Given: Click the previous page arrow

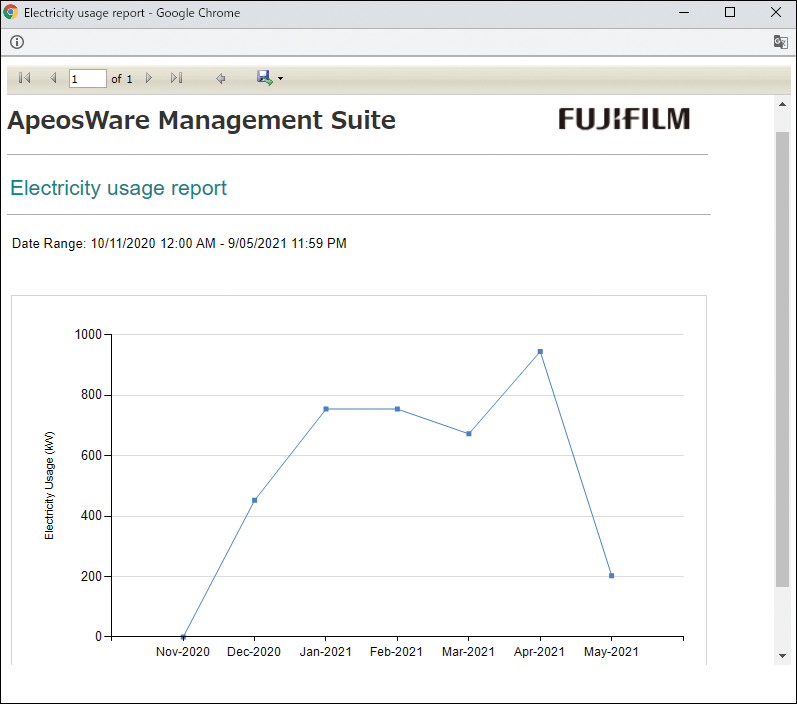Looking at the screenshot, I should [x=53, y=78].
